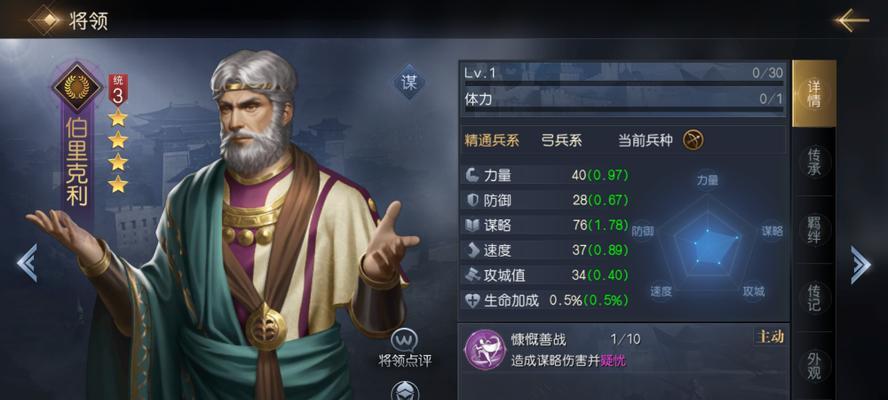Image resolution: width=888 pixels, height=400 pixels.
Task: Tap the helmet icon below 将领点评
Action: 405,391
